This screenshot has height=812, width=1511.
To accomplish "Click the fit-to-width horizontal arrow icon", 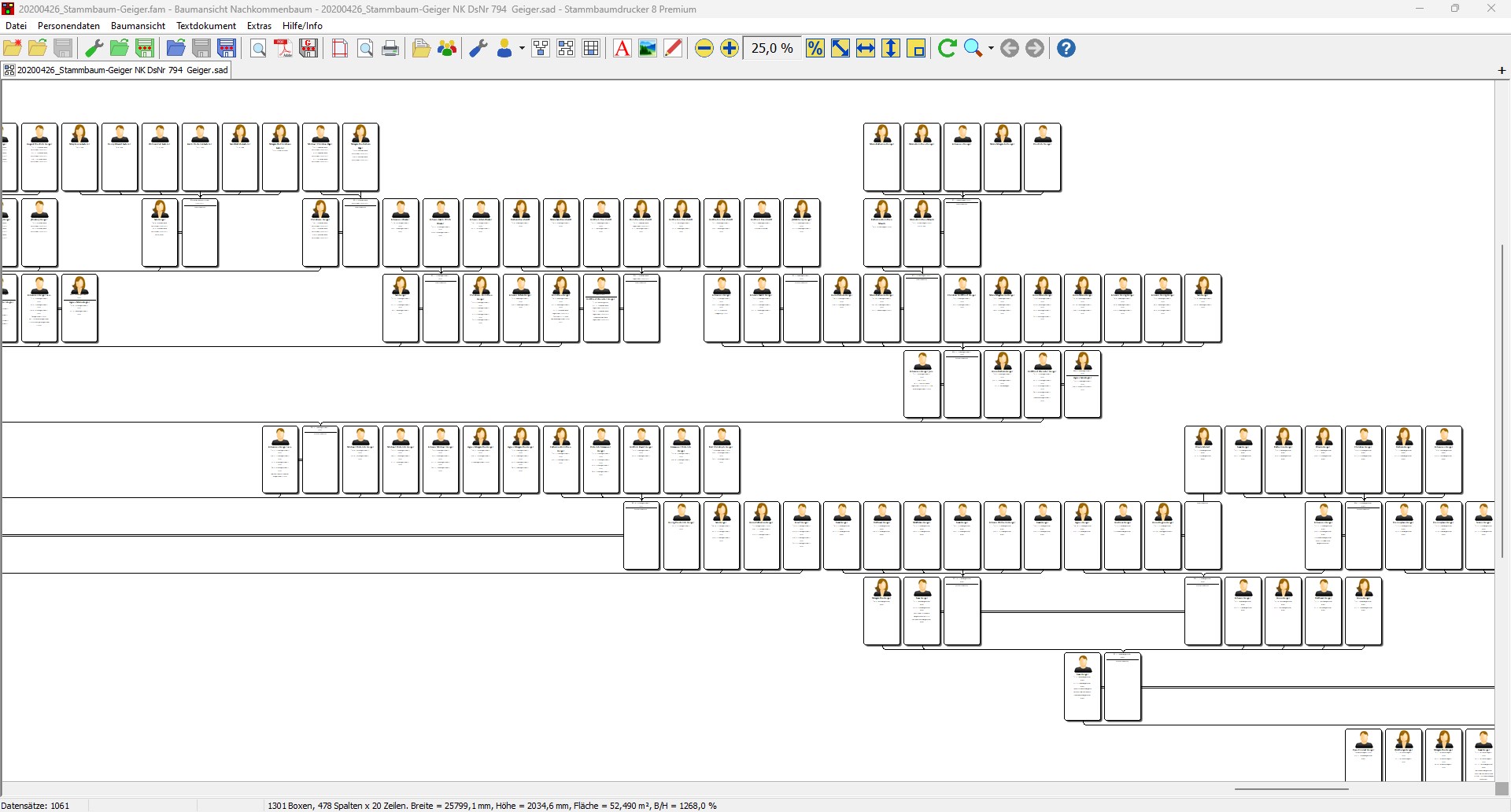I will point(866,49).
